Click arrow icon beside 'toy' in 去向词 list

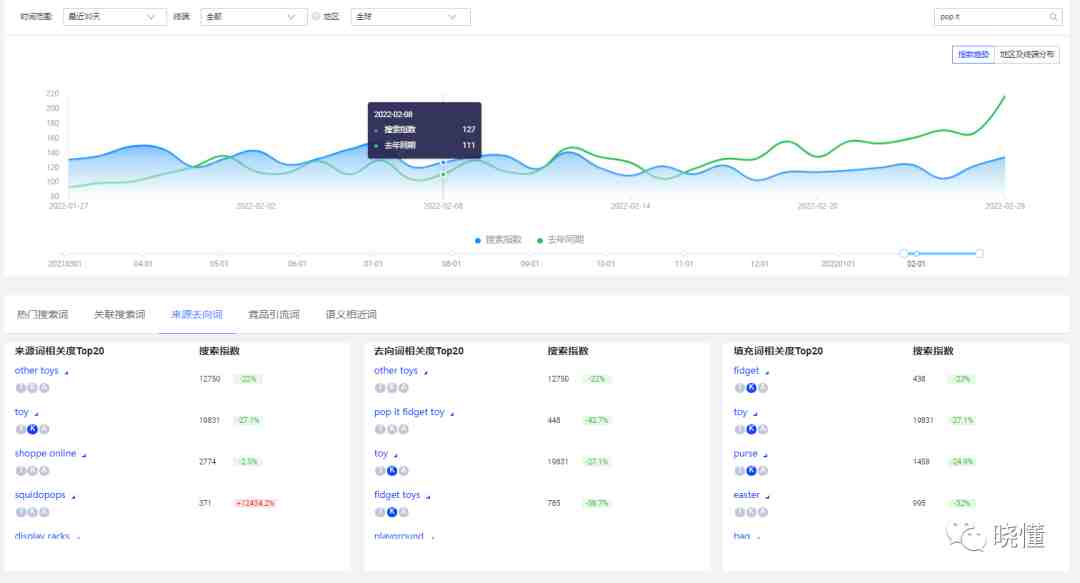pos(395,455)
